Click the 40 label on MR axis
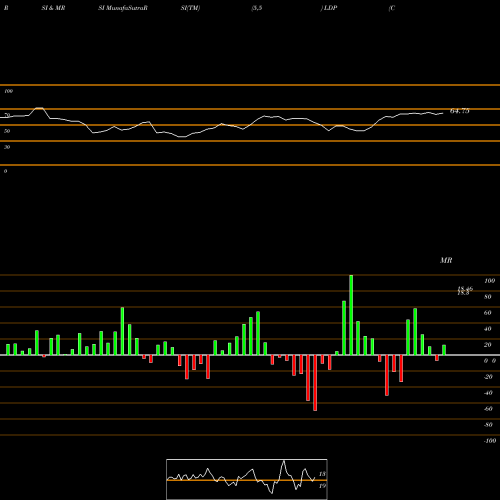The height and width of the screenshot is (500, 500). pos(488,329)
